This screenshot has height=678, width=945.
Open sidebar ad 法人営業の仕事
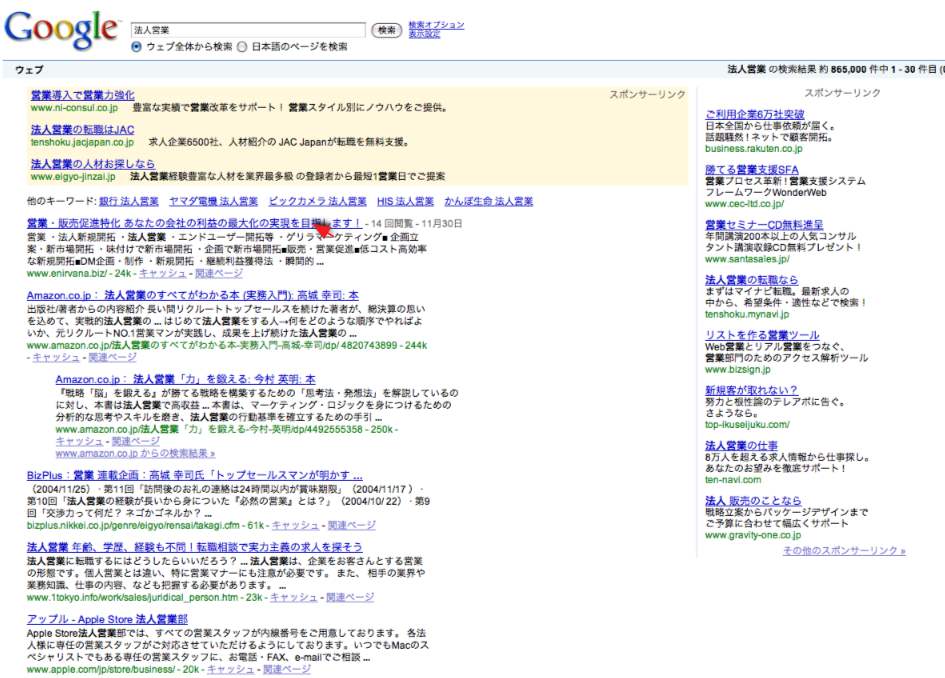tap(741, 446)
